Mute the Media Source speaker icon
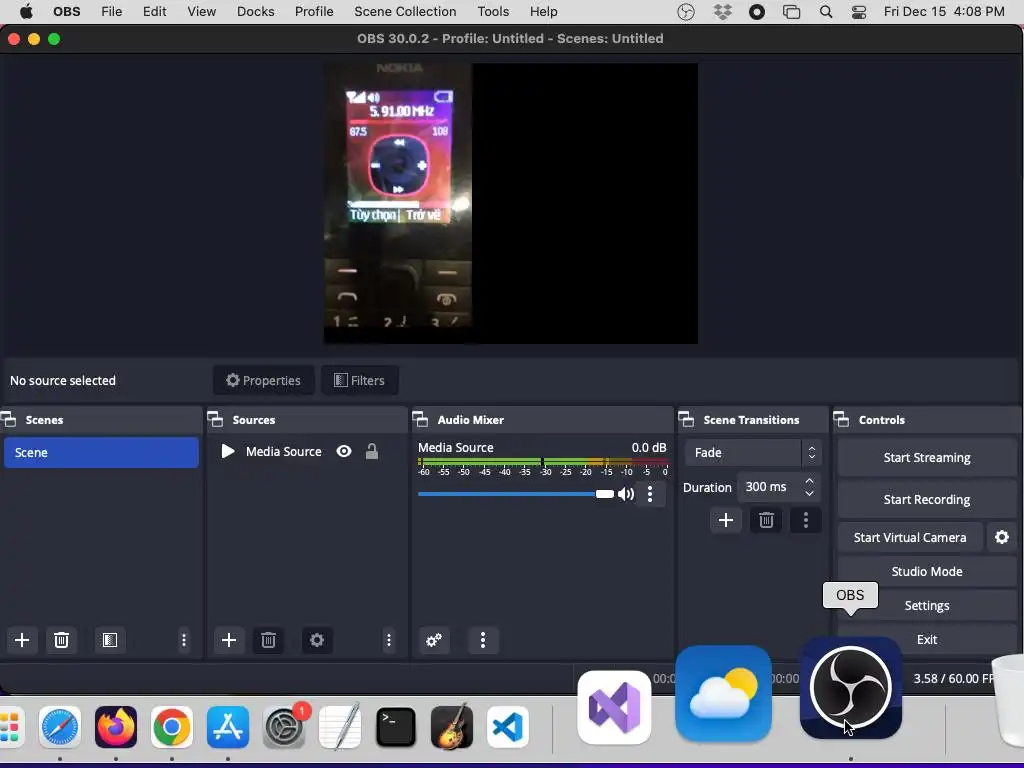 pyautogui.click(x=626, y=494)
